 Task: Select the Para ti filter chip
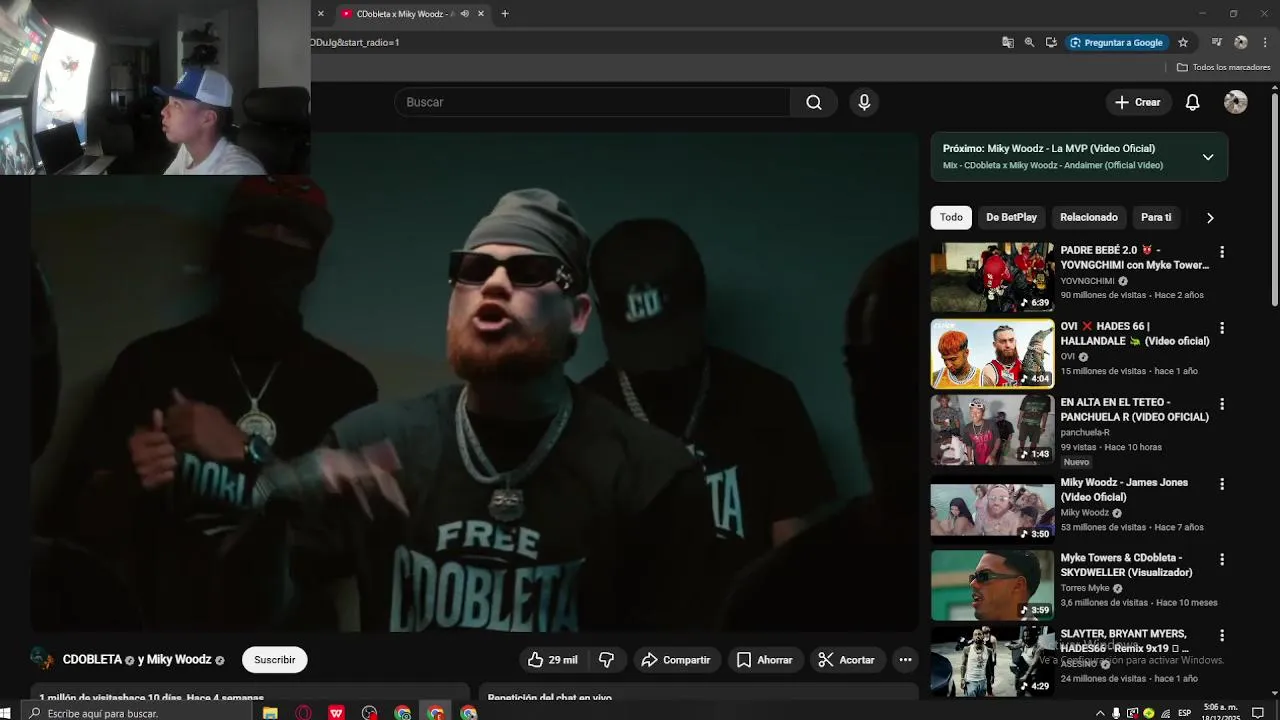pyautogui.click(x=1156, y=217)
